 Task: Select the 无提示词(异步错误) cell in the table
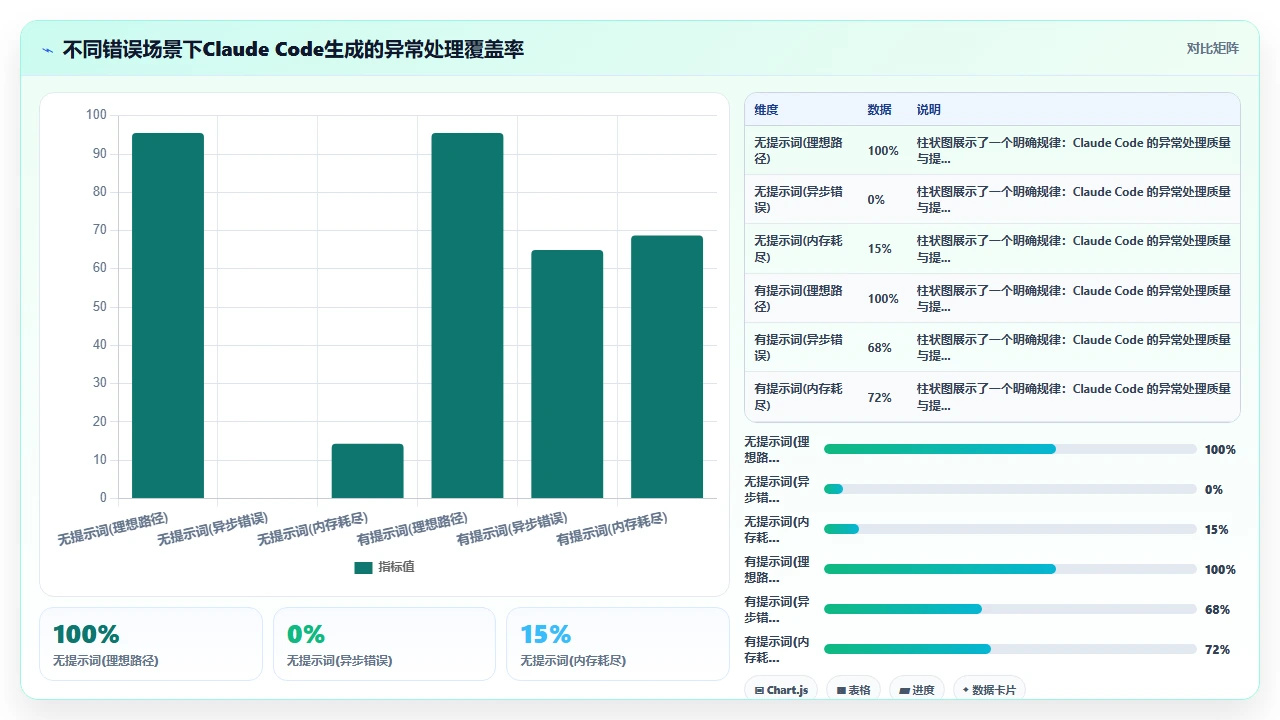801,199
